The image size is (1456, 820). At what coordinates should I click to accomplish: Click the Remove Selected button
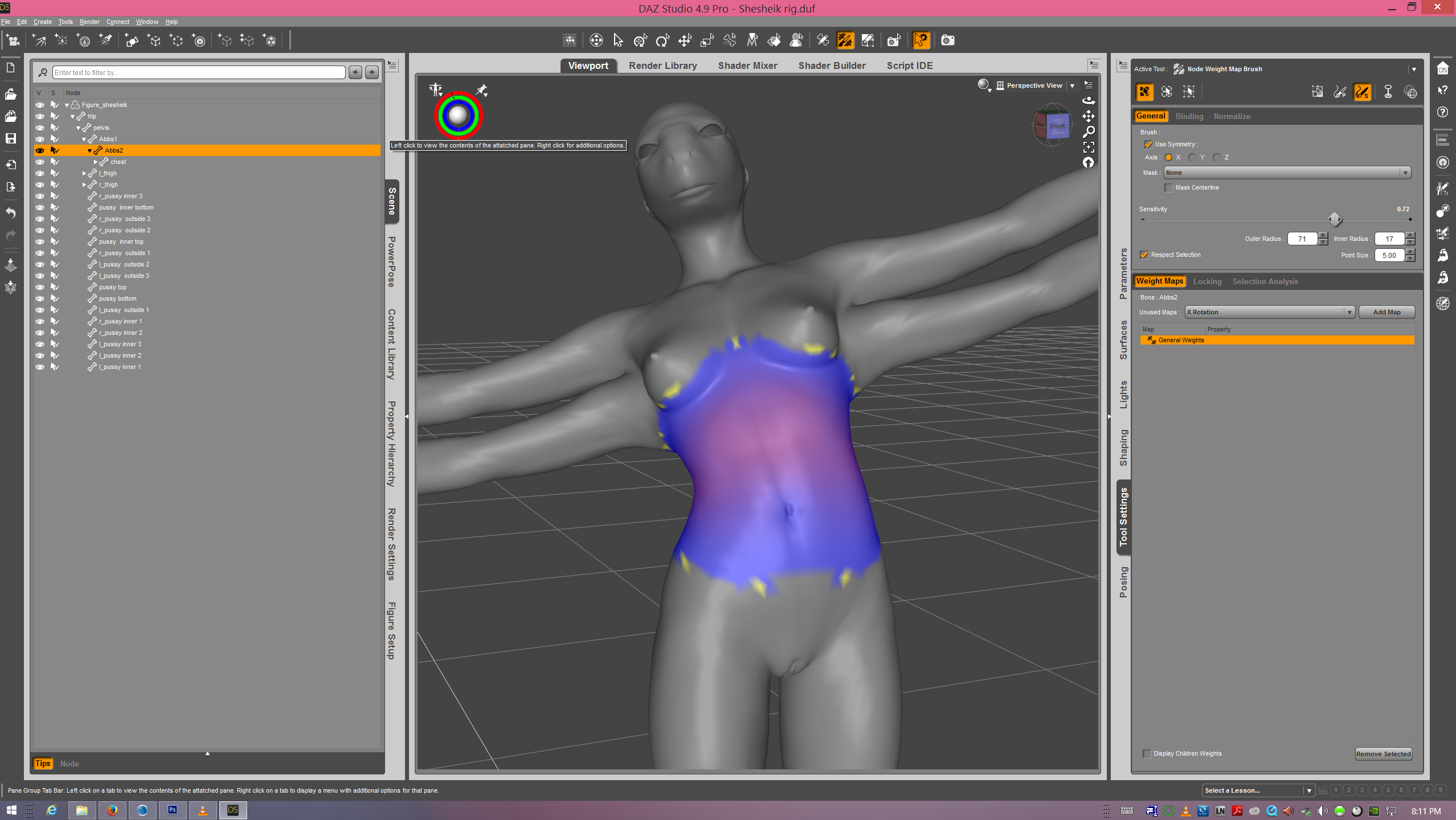1383,754
